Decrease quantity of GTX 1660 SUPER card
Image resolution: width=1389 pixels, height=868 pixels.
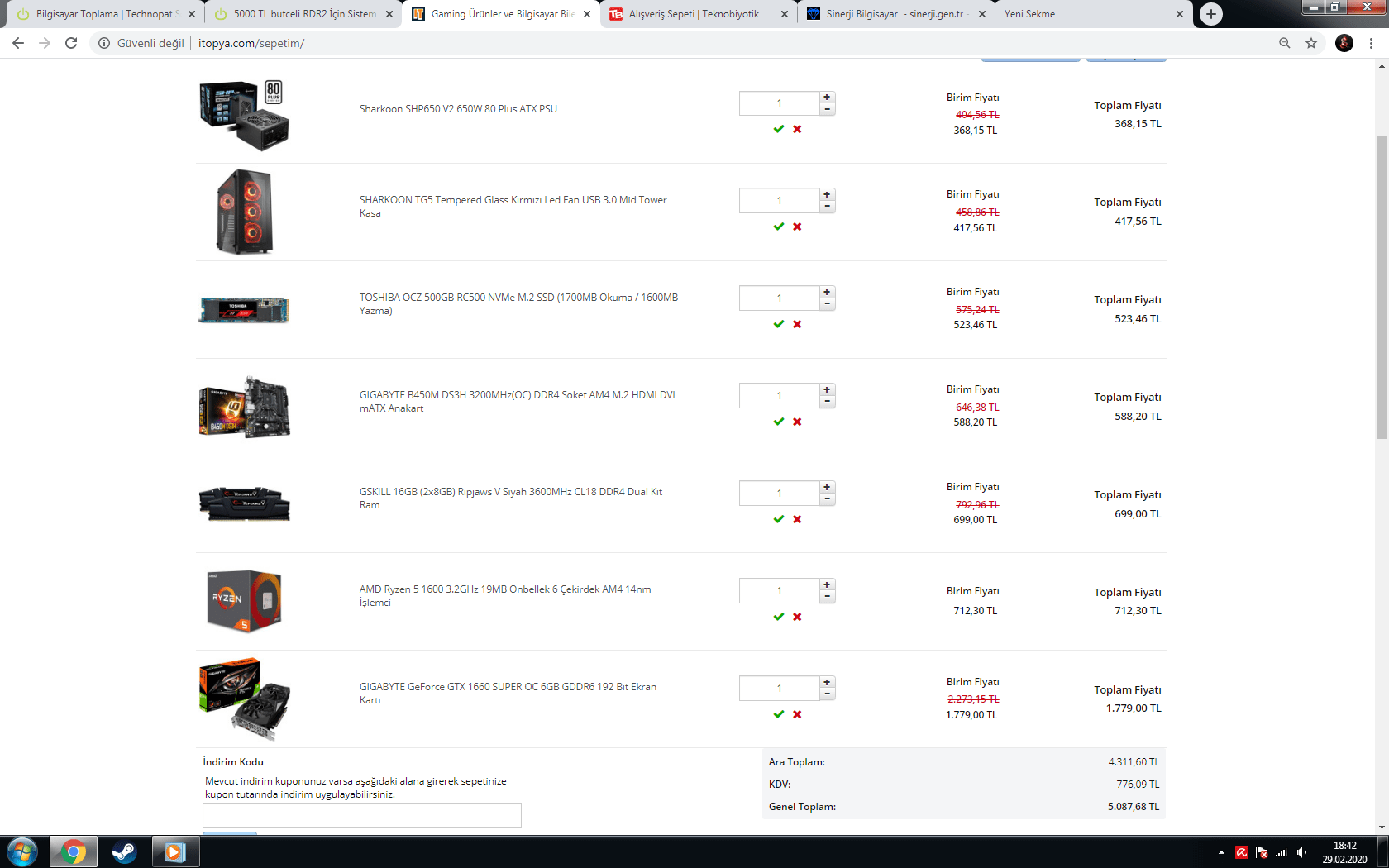[827, 694]
